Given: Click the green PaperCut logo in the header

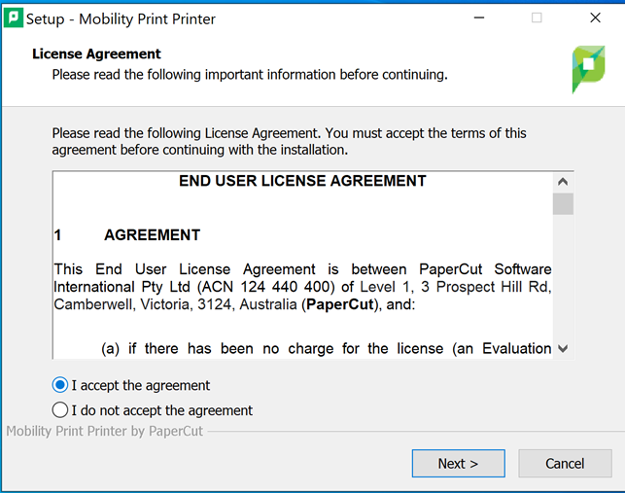Looking at the screenshot, I should point(587,69).
